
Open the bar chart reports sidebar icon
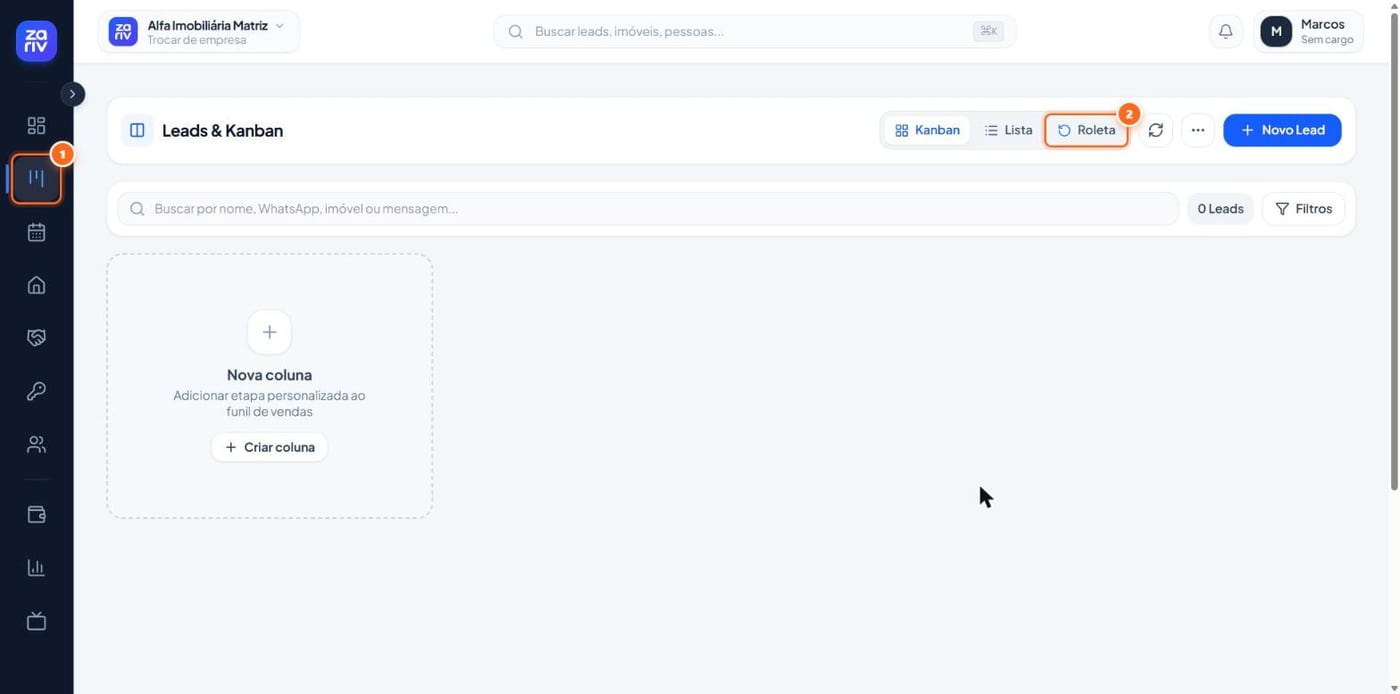pos(36,568)
